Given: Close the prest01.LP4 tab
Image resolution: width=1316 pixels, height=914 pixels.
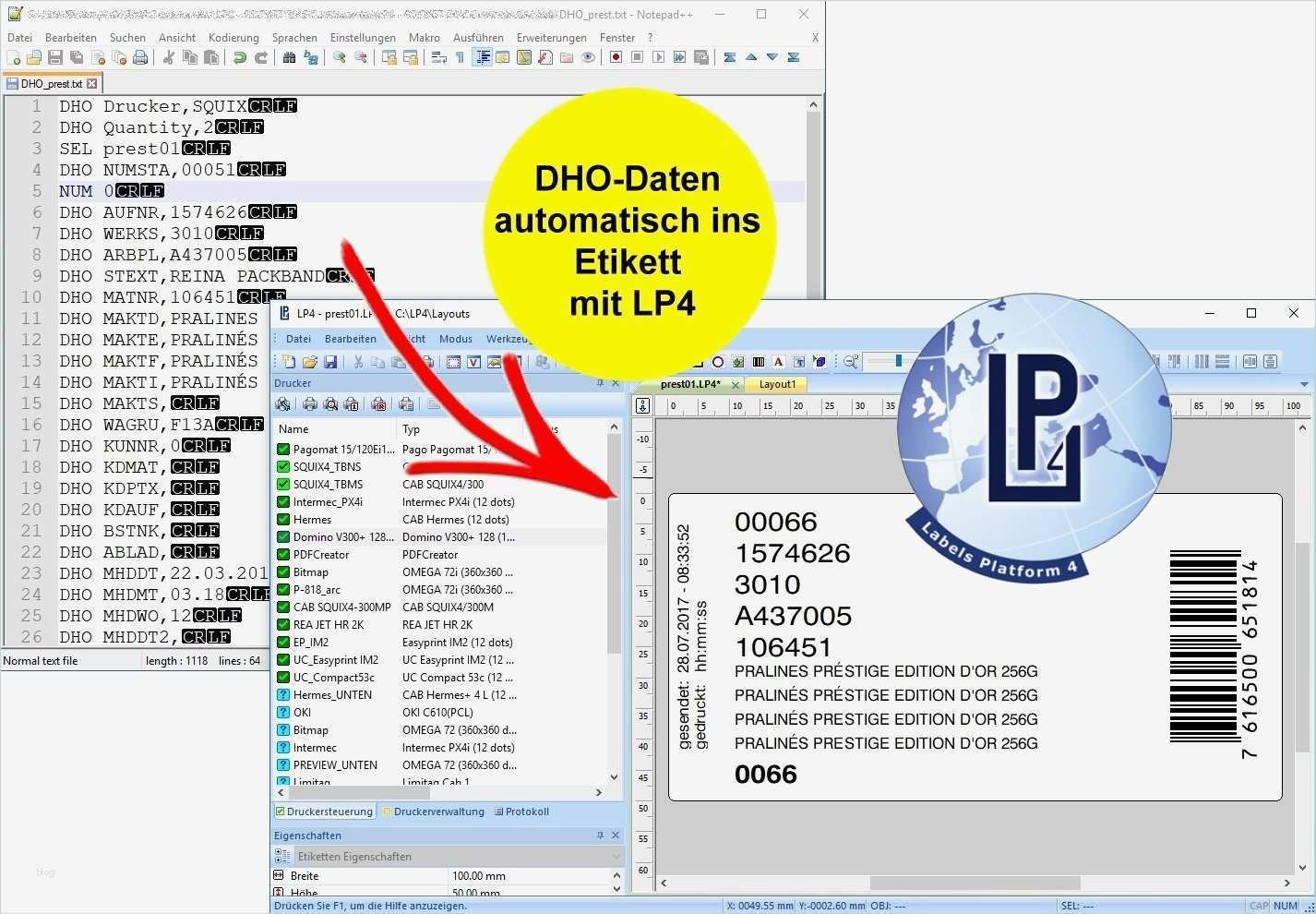Looking at the screenshot, I should [x=736, y=384].
